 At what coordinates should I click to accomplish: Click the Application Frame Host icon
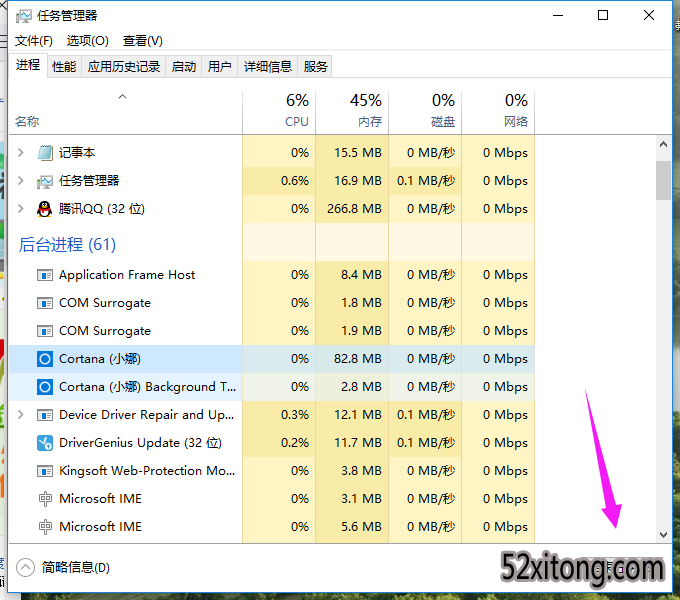point(45,275)
